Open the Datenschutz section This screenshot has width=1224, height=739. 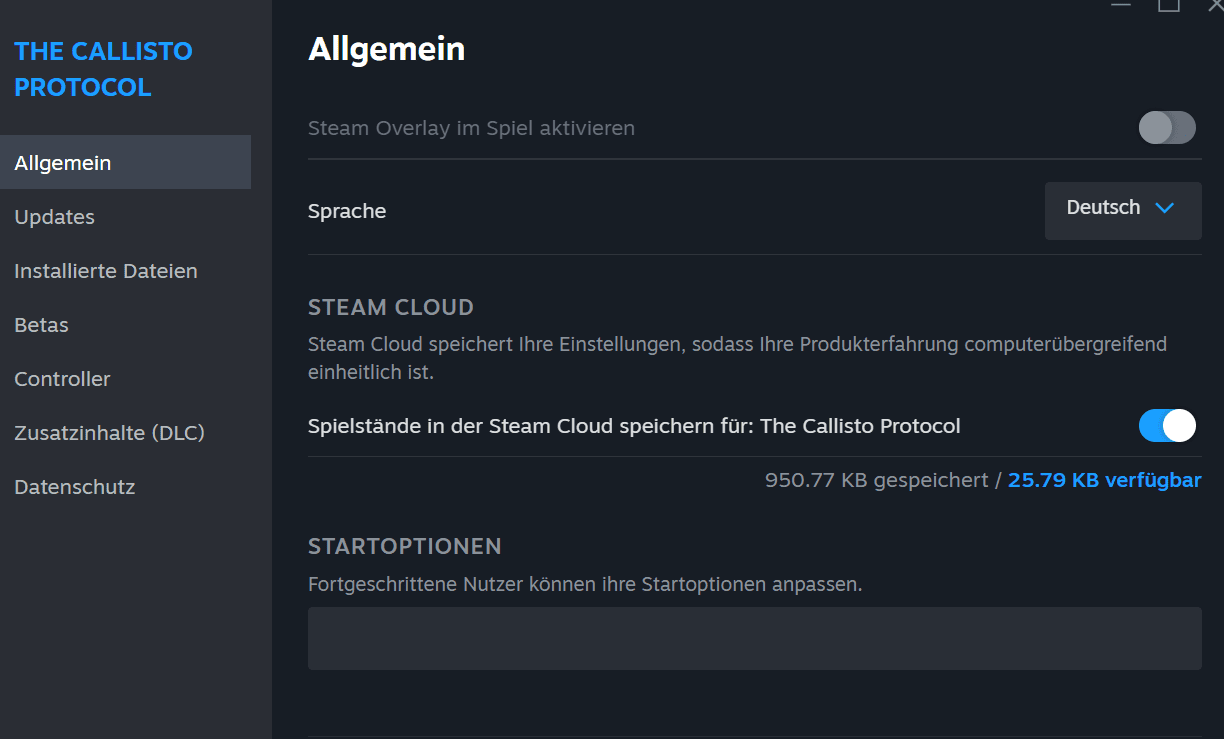pos(75,487)
